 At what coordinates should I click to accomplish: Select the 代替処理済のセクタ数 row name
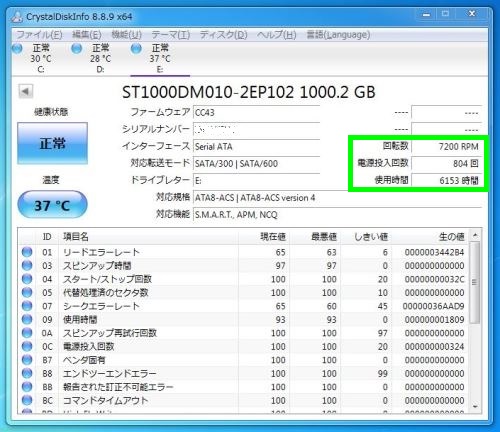[x=106, y=293]
